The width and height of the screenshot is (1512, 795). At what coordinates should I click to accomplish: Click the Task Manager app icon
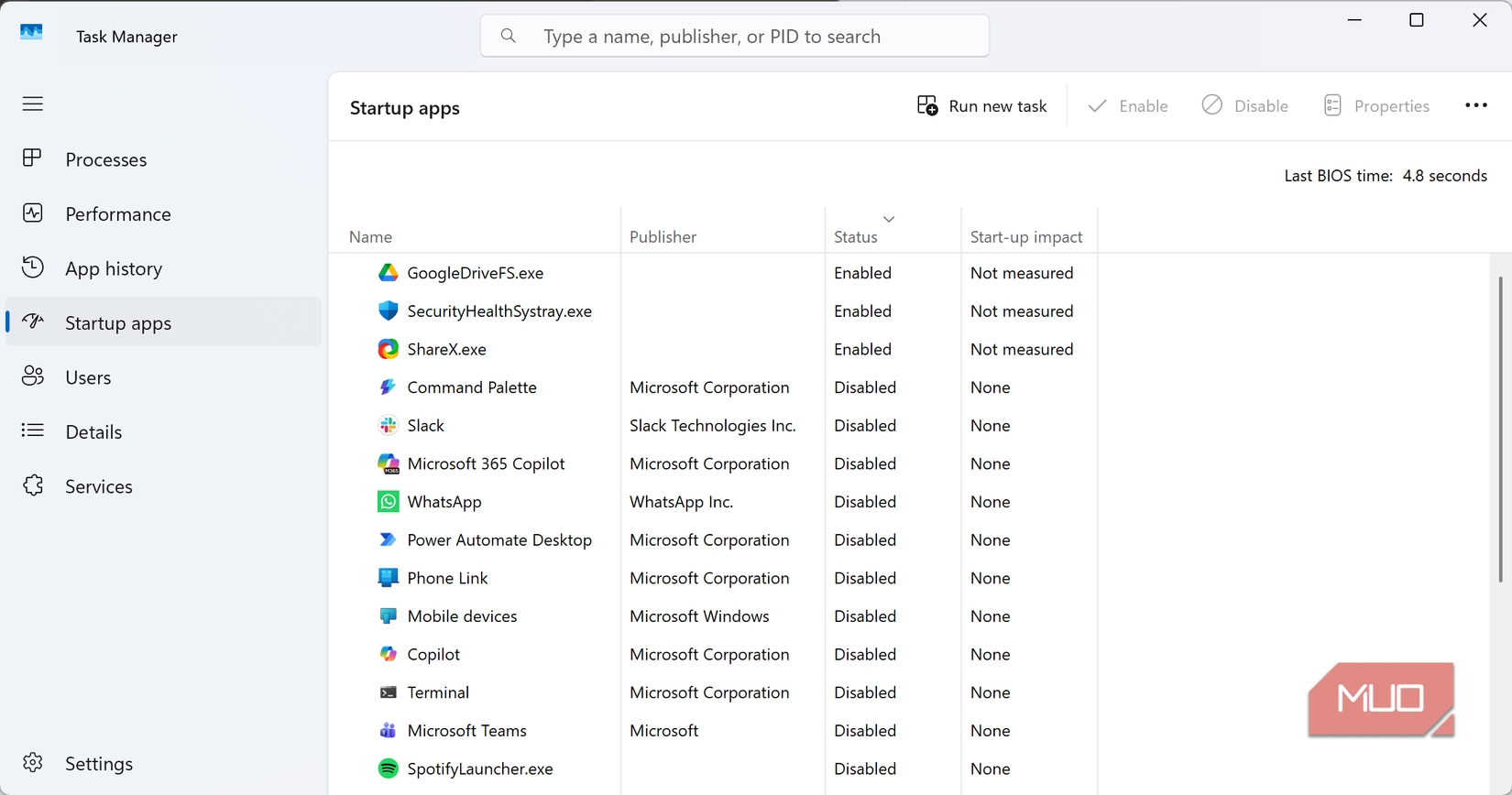[x=31, y=33]
